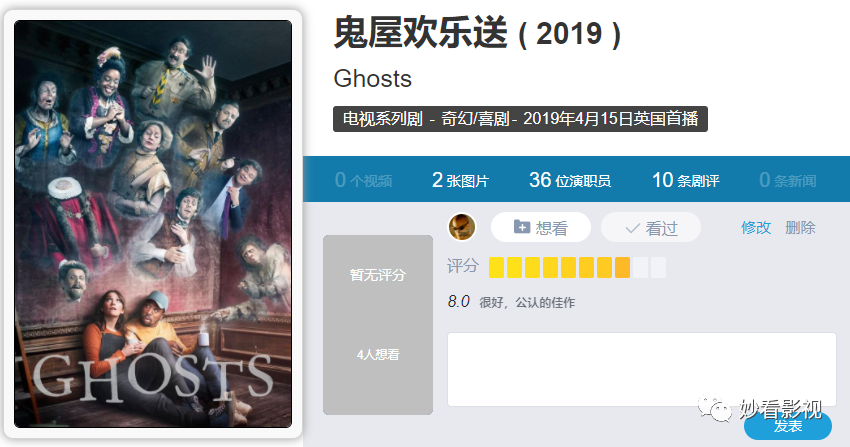850x447 pixels.
Task: Click the 修改 edit link
Action: click(756, 227)
